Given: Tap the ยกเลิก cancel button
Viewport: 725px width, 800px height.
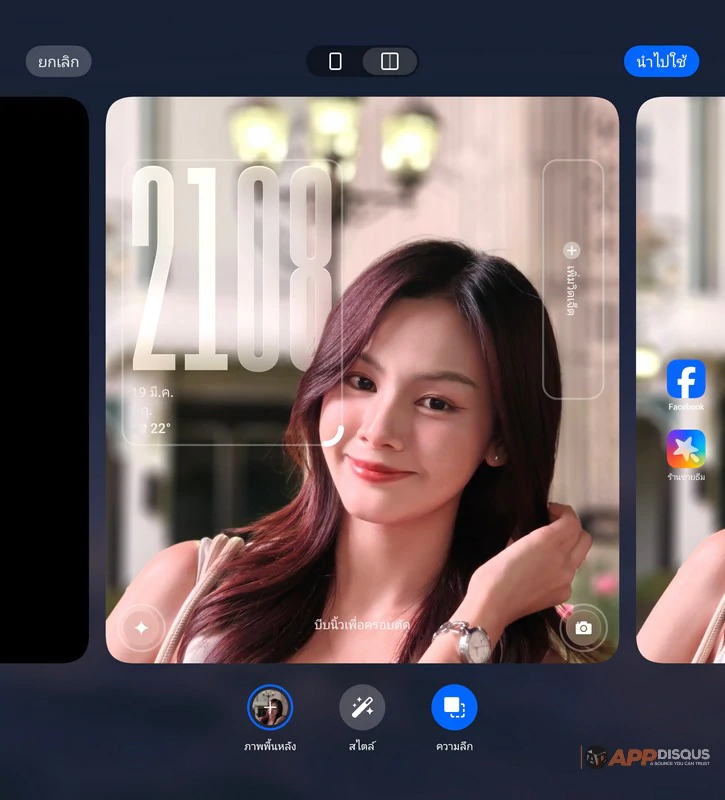Looking at the screenshot, I should (58, 62).
